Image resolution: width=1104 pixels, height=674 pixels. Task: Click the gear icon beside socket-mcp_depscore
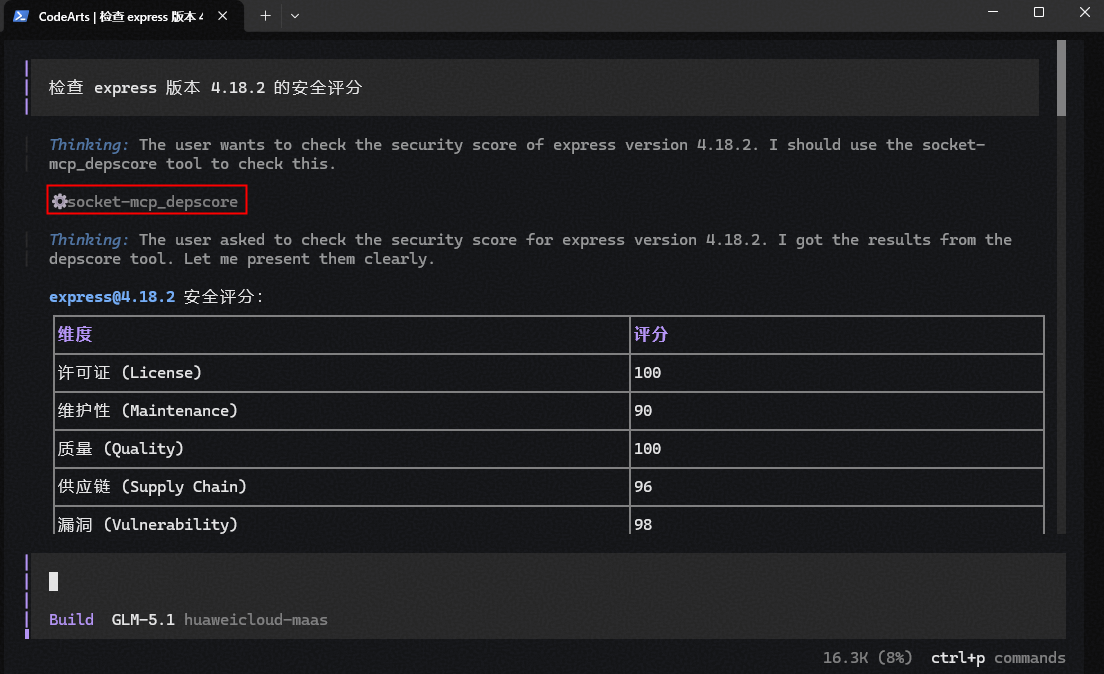point(60,201)
